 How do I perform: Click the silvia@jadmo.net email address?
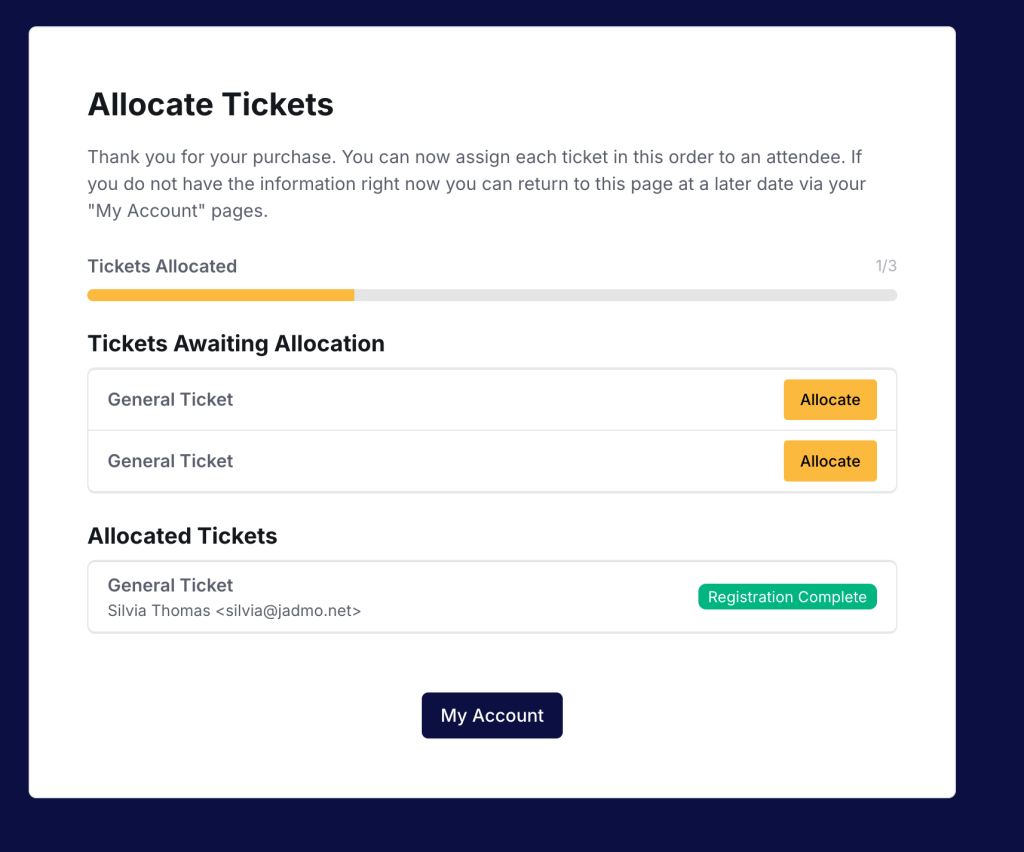[x=288, y=610]
